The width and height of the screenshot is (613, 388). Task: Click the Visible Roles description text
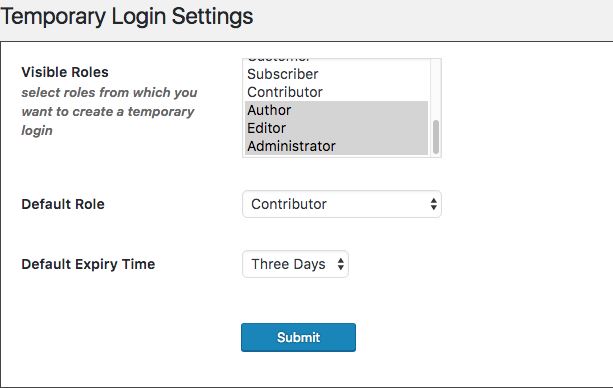click(109, 111)
